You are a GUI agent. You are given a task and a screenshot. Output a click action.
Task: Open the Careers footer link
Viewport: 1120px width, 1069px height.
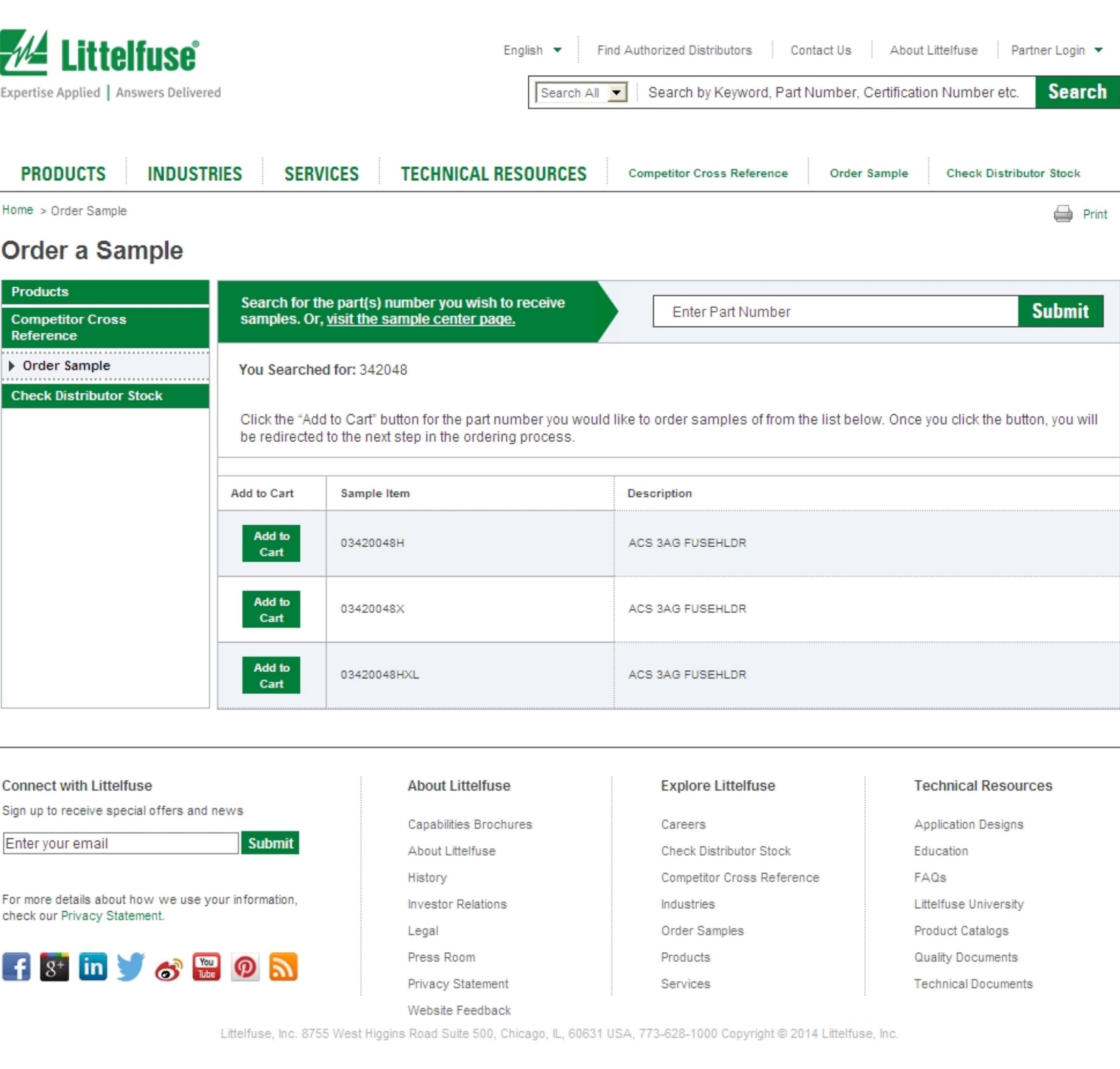pos(683,825)
